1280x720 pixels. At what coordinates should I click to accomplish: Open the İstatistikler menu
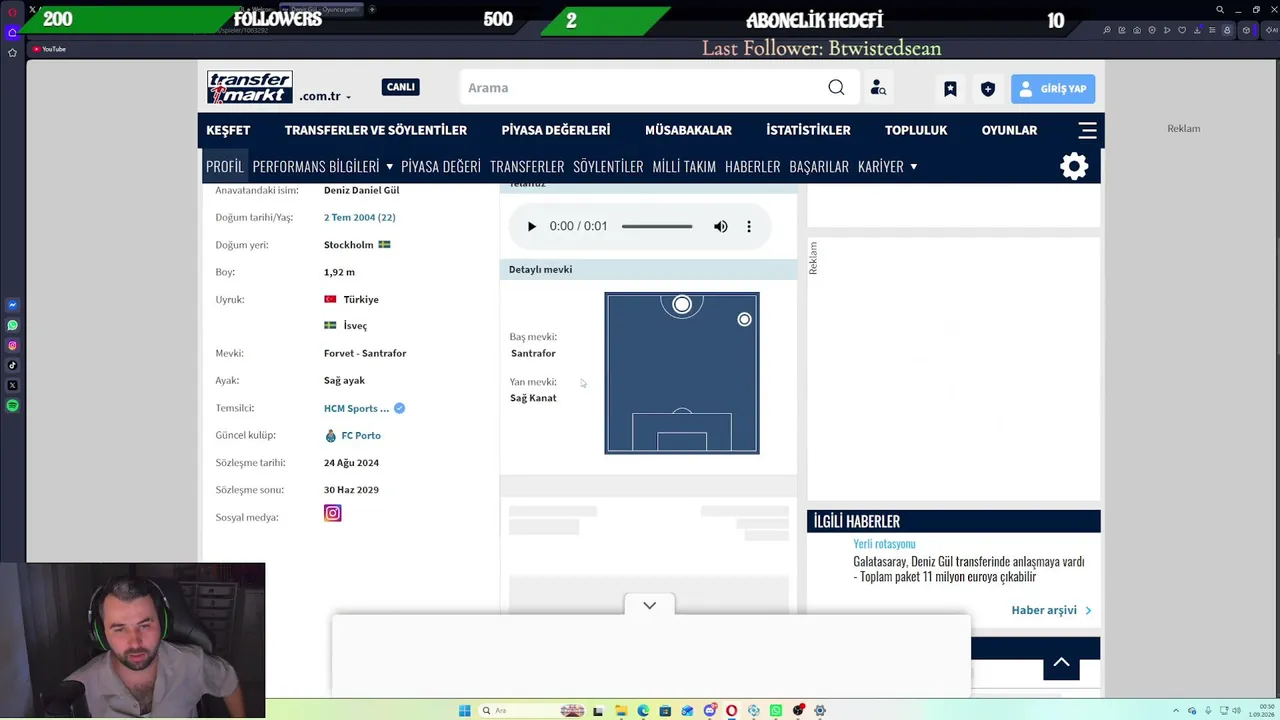[x=808, y=130]
